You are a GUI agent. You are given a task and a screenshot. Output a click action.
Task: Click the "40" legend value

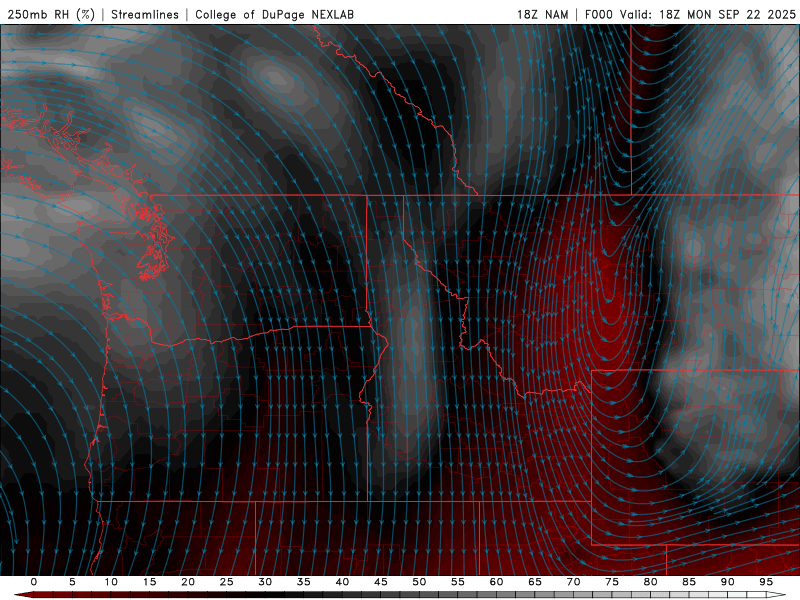point(342,582)
